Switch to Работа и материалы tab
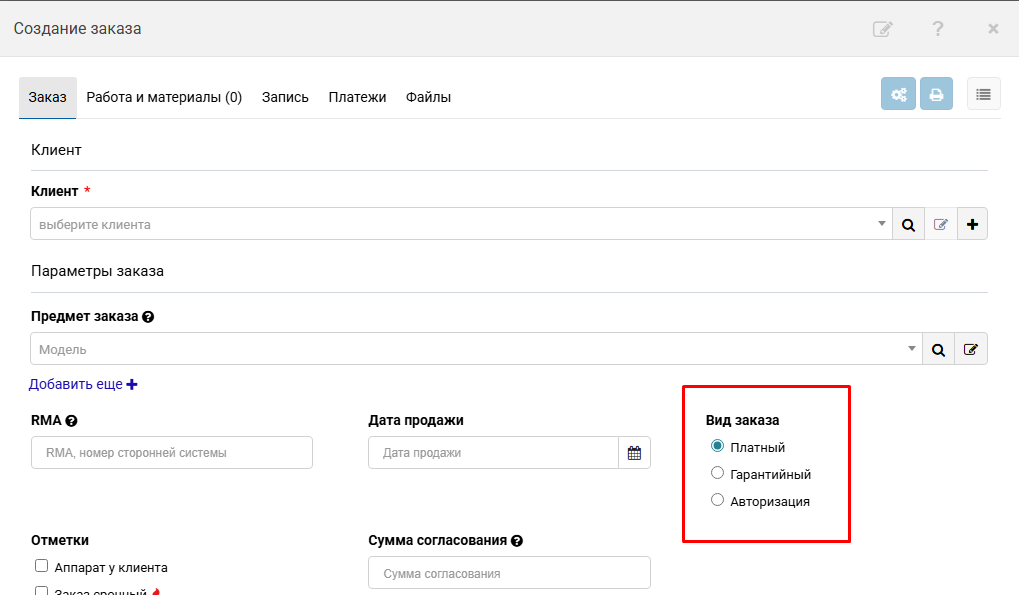Image resolution: width=1019 pixels, height=595 pixels. [x=164, y=97]
